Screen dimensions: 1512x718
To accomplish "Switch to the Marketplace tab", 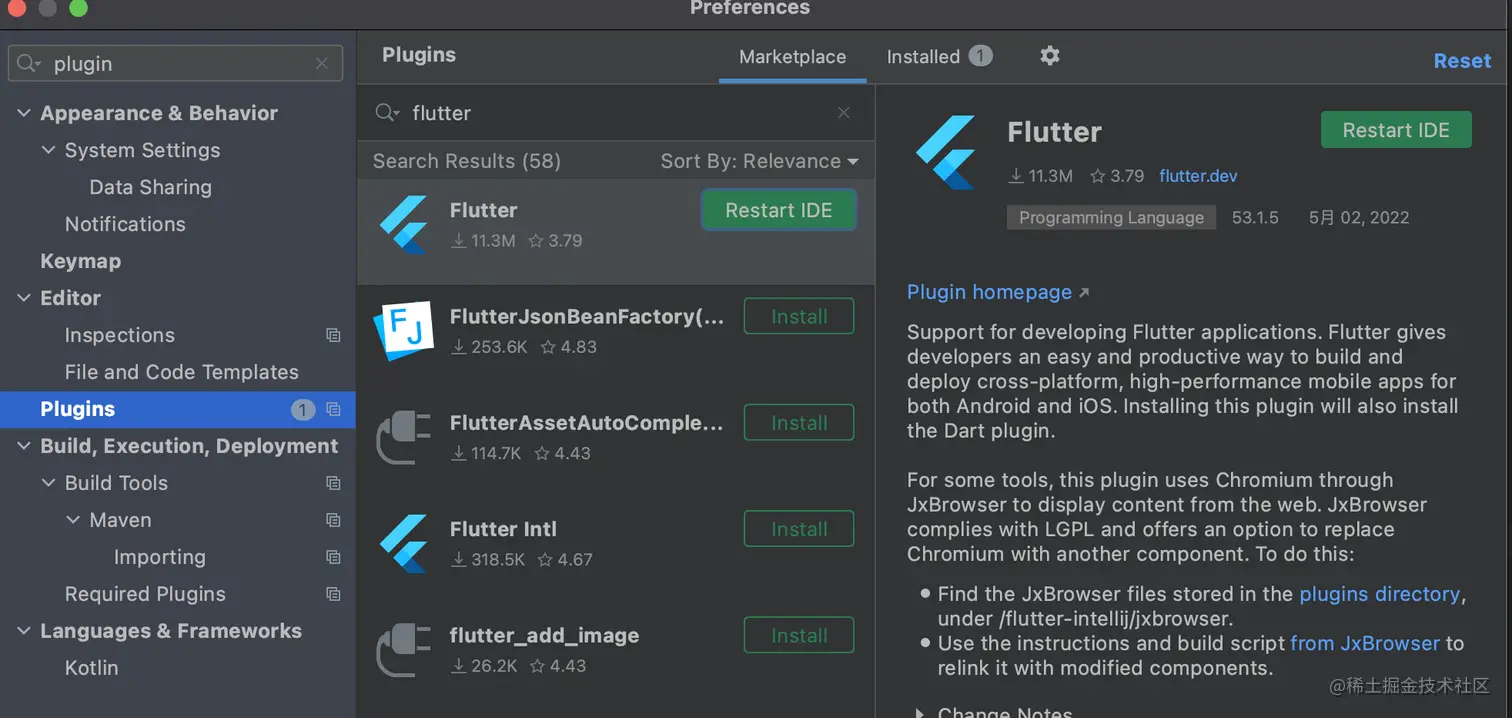I will tap(792, 57).
